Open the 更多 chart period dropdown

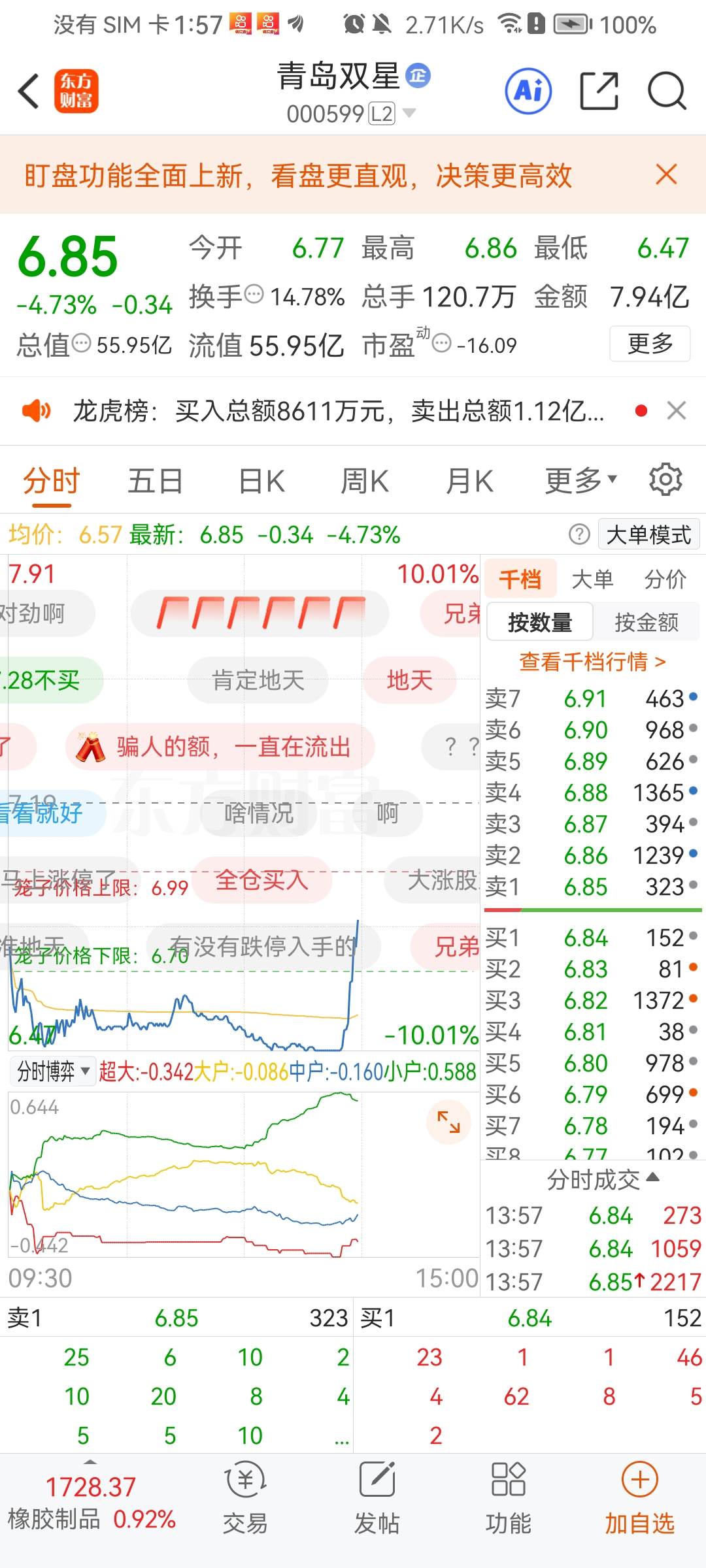coord(580,481)
